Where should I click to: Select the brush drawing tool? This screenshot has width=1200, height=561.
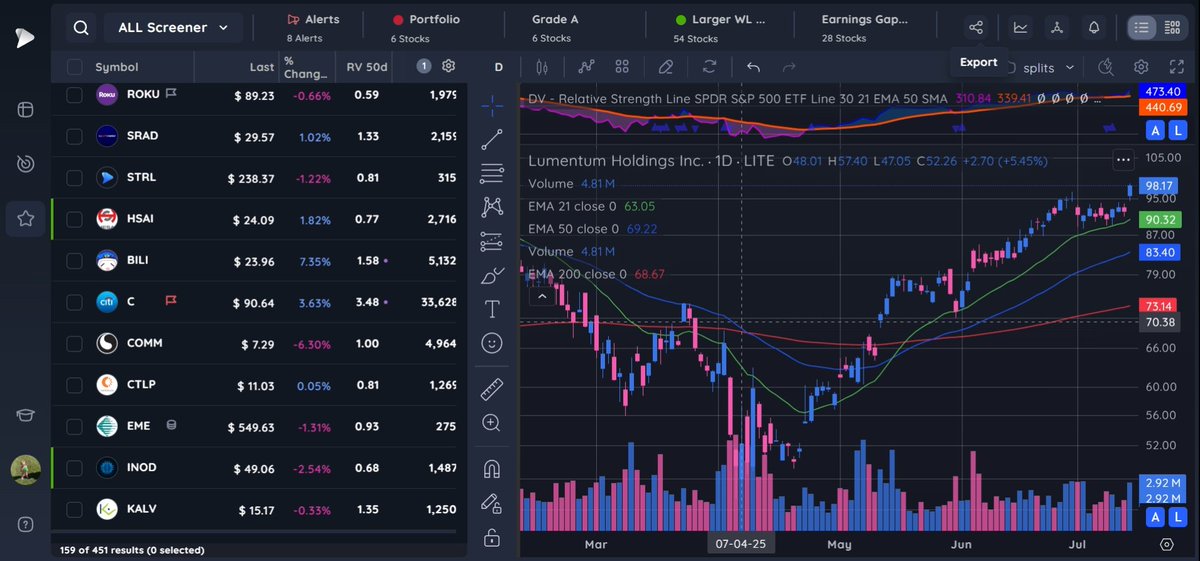[492, 275]
